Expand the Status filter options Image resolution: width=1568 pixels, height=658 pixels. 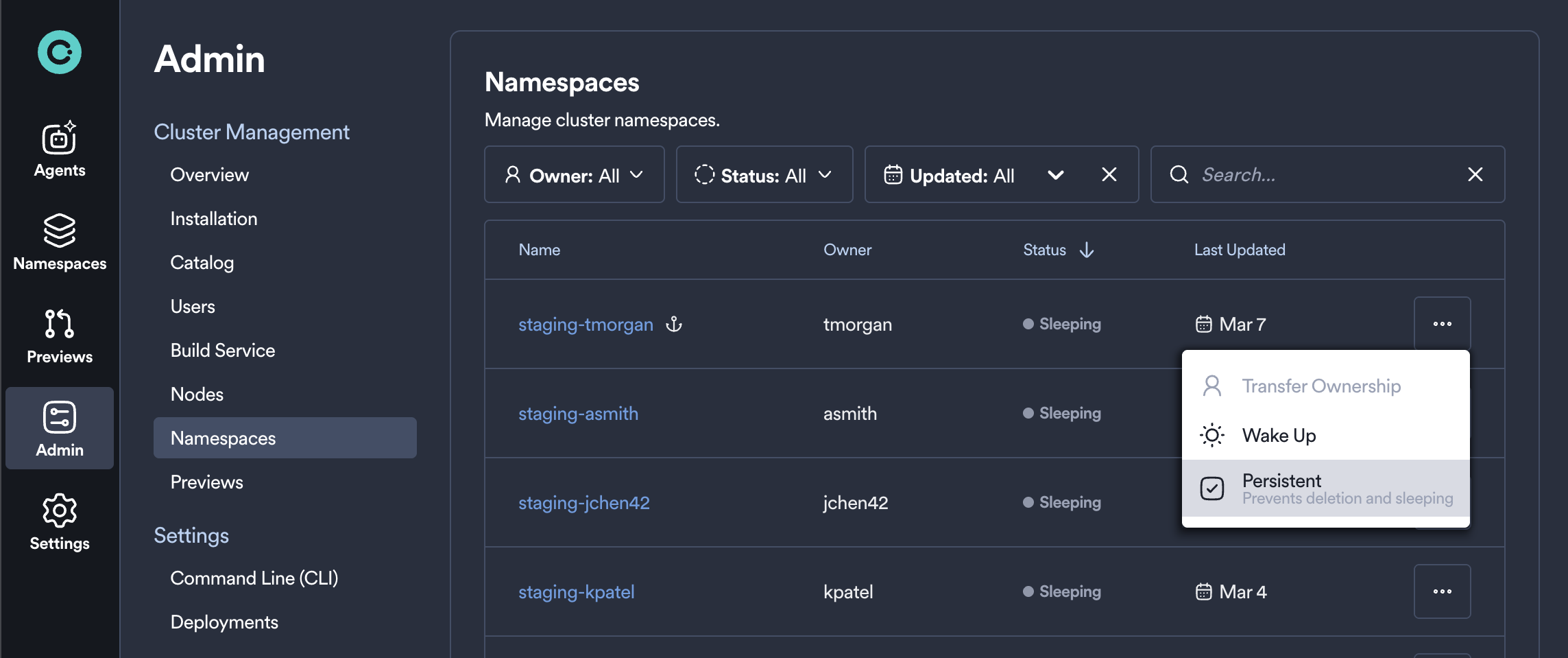(764, 174)
